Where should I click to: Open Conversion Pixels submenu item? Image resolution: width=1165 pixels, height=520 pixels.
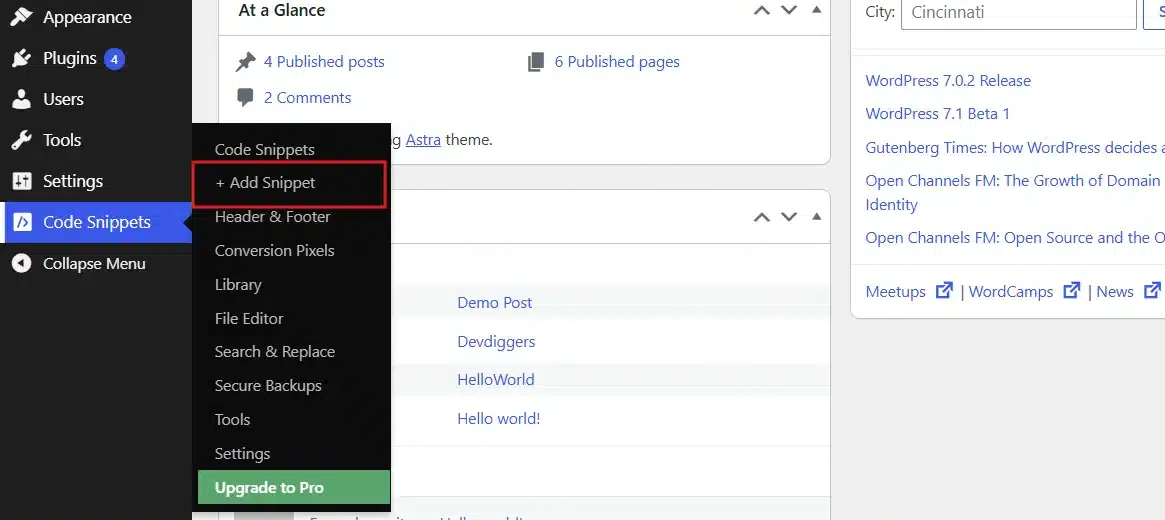click(x=275, y=250)
